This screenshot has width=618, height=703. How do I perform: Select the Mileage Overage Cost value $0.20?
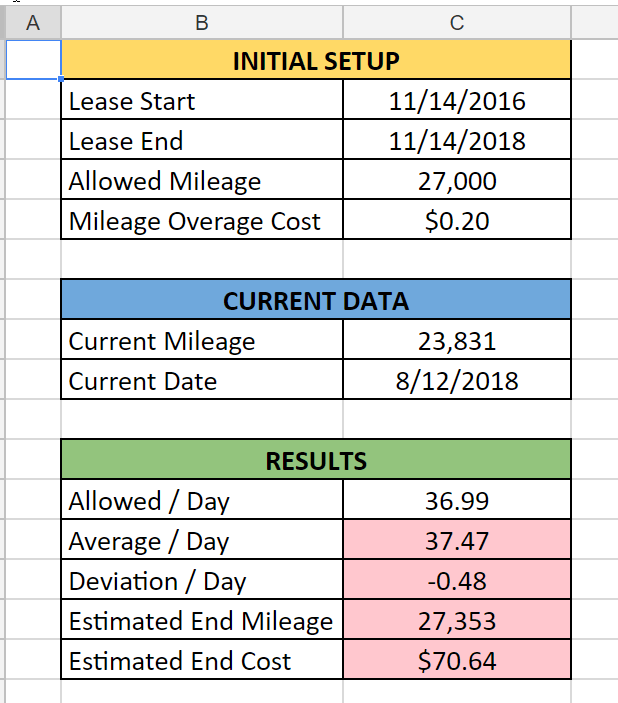pos(457,220)
